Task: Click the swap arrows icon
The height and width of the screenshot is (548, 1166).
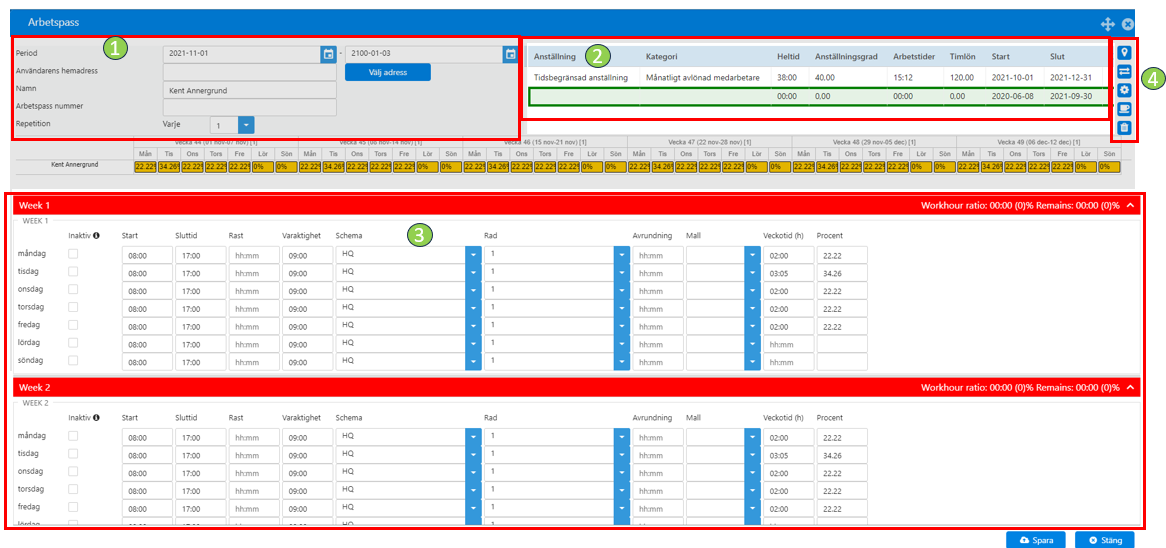Action: 1125,71
